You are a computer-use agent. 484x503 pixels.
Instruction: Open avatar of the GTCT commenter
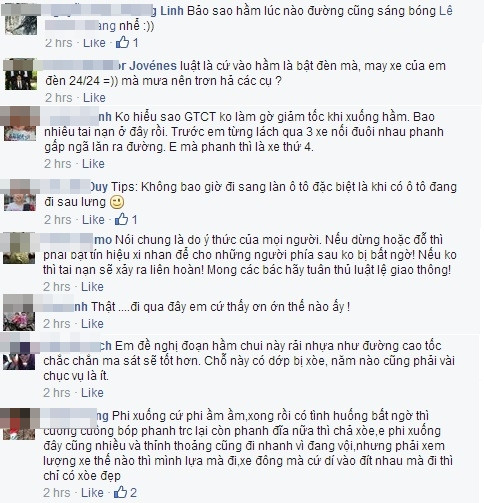20,124
